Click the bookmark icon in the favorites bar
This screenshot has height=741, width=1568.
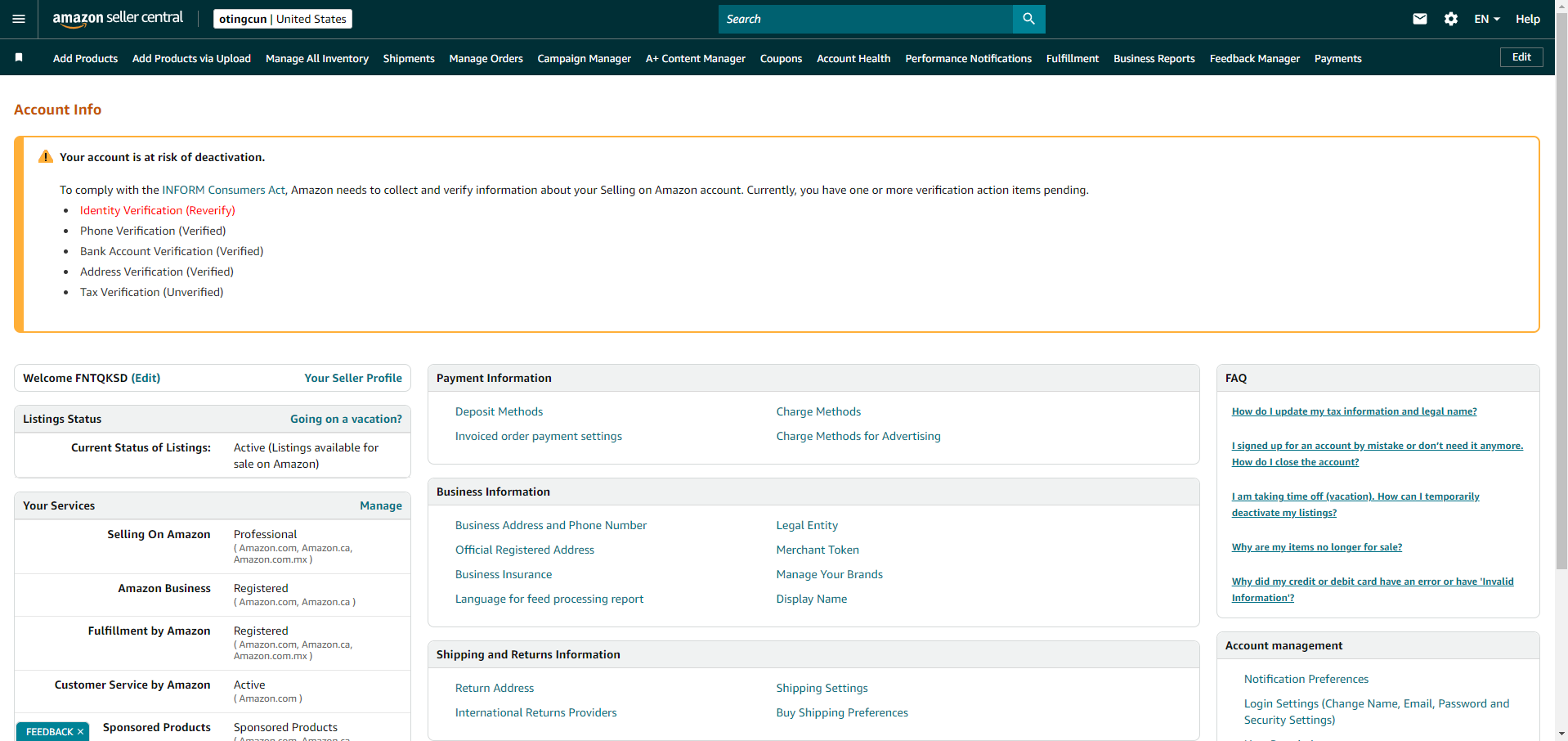19,57
